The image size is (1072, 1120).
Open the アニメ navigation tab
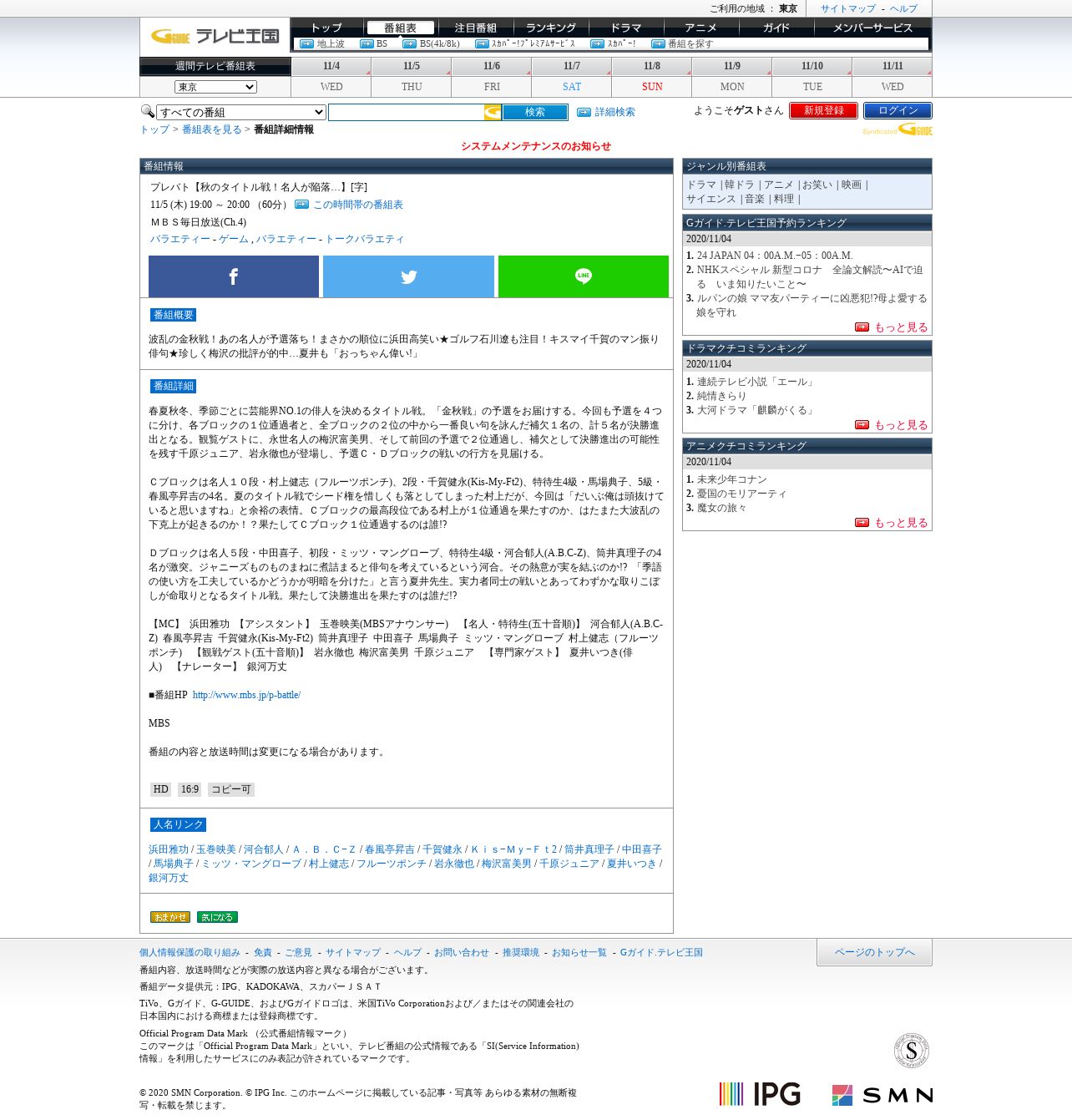pyautogui.click(x=700, y=28)
